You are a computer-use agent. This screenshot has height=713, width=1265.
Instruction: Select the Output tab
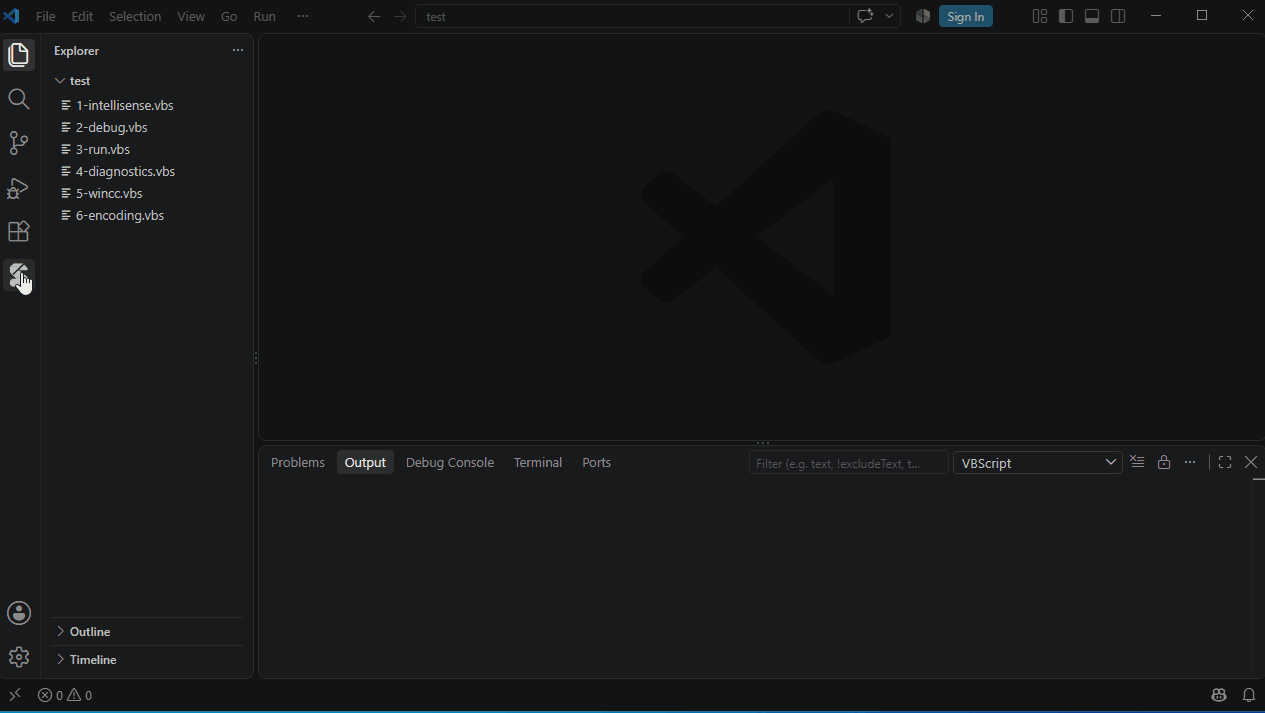point(365,462)
